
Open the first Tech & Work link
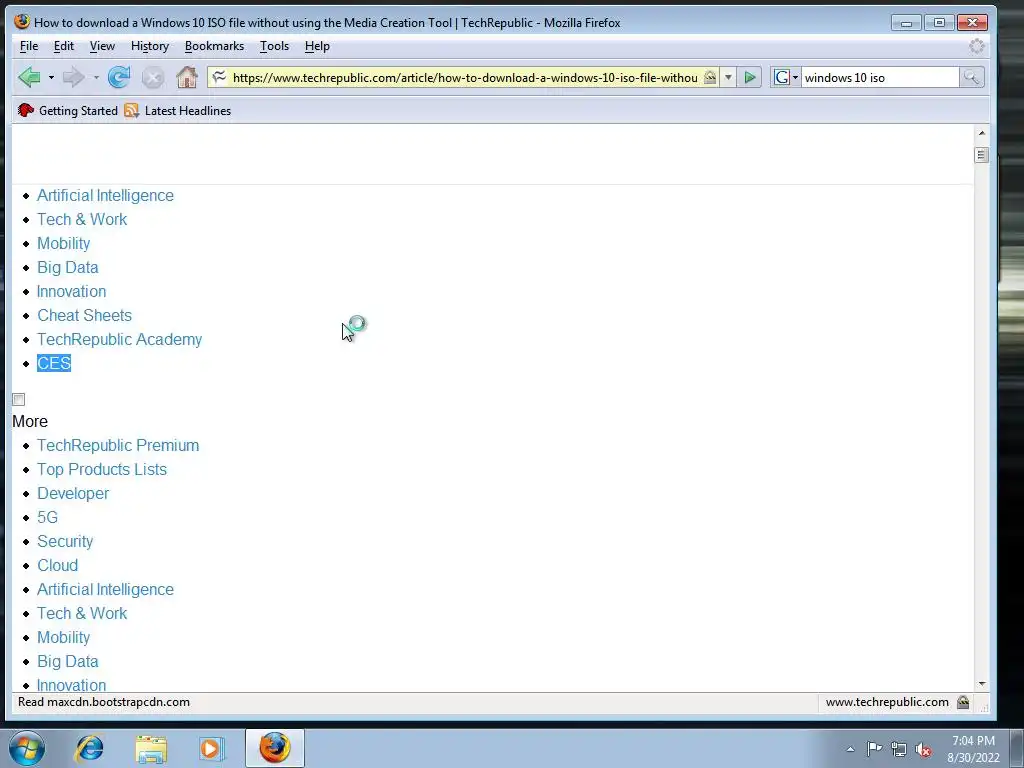pos(82,219)
